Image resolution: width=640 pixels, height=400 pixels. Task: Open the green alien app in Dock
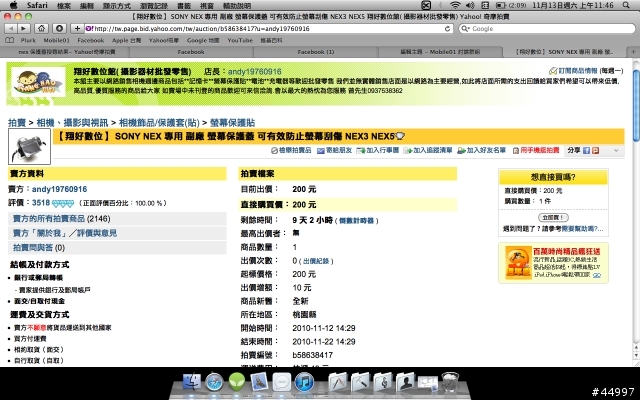coord(237,382)
